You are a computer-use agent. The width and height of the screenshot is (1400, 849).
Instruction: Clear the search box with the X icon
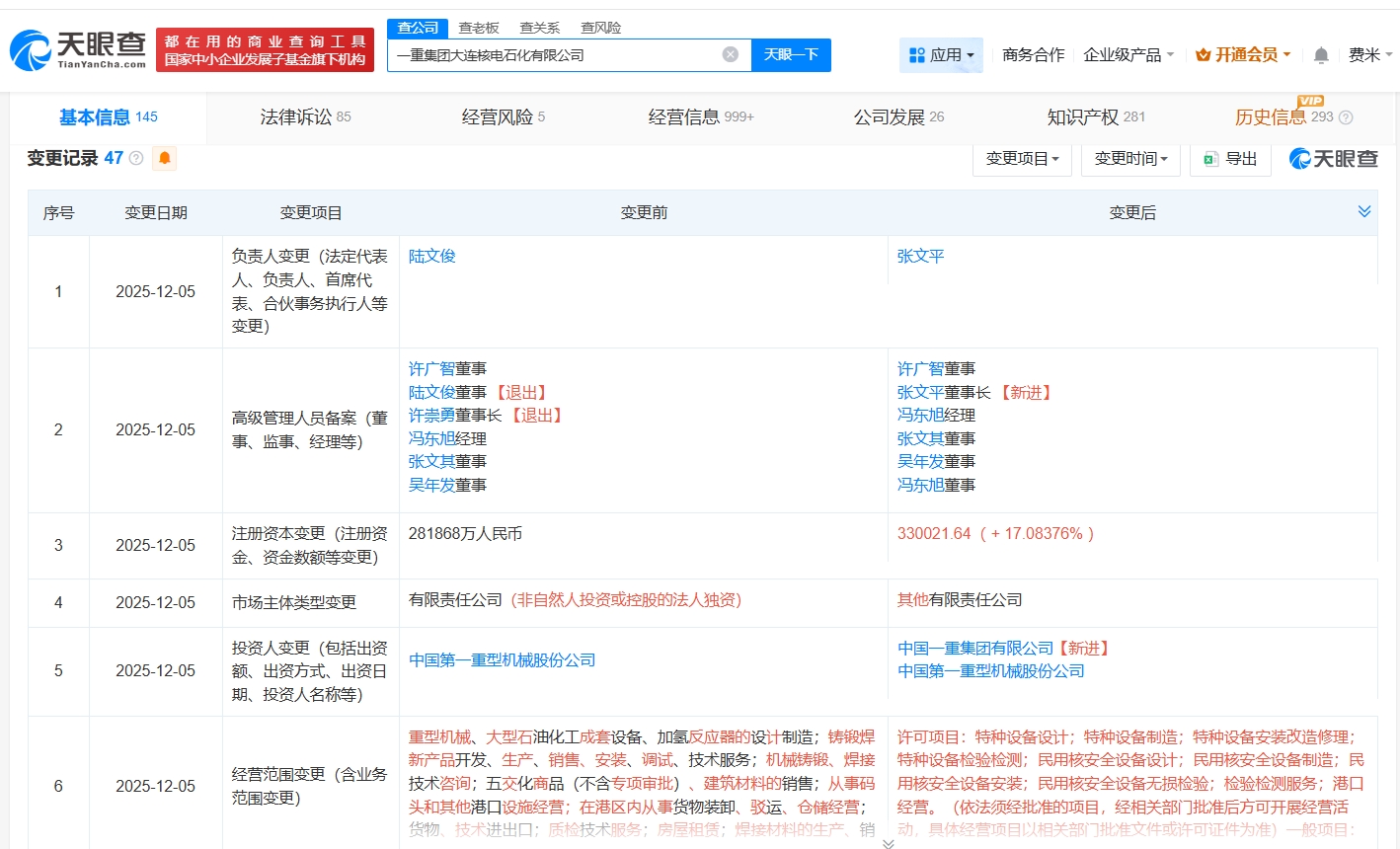point(729,54)
